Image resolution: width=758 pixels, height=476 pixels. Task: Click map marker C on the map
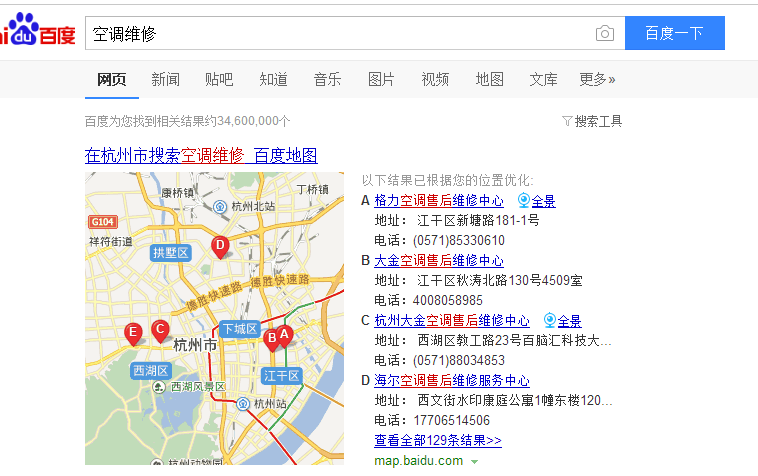(x=159, y=328)
